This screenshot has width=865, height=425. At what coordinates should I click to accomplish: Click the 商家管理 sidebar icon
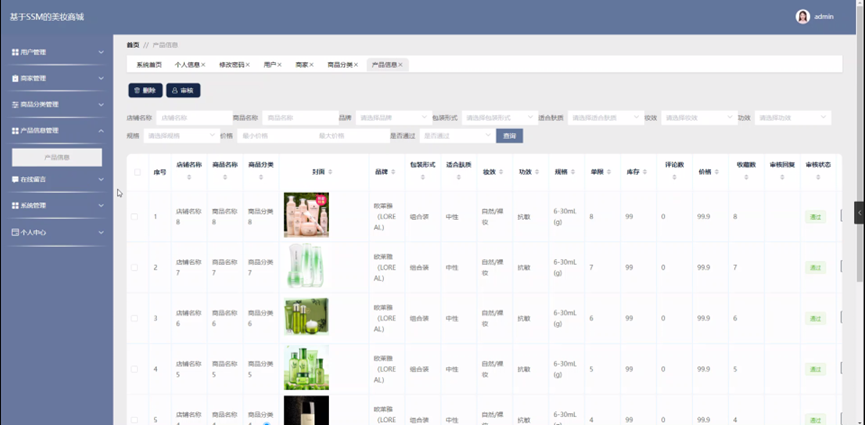(x=15, y=78)
